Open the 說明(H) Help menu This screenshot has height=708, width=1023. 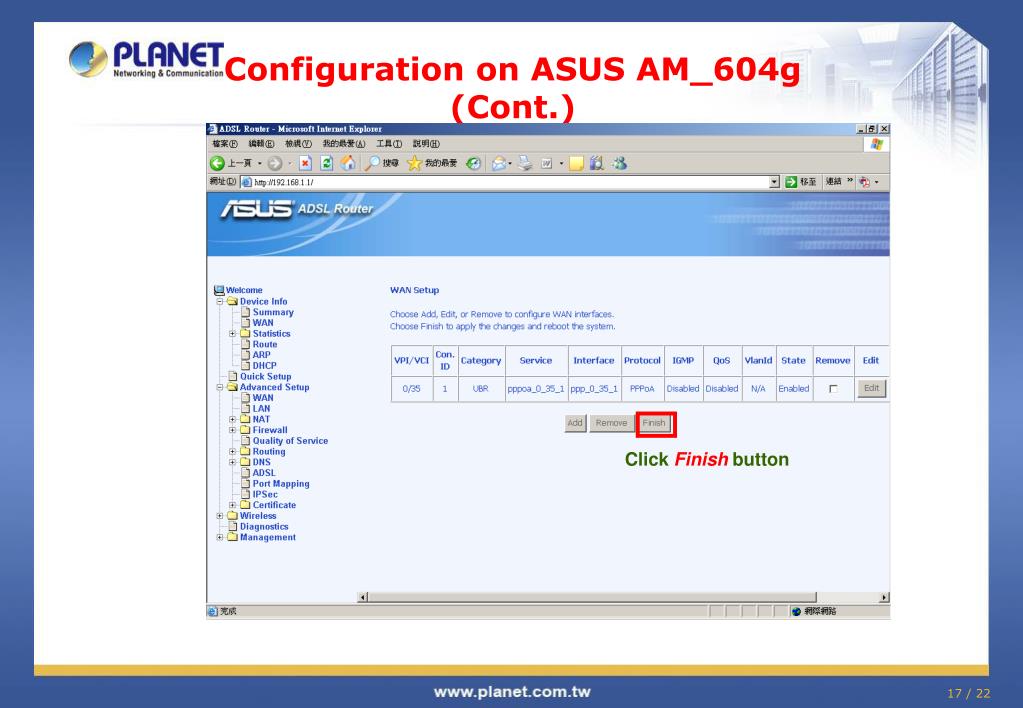click(426, 144)
